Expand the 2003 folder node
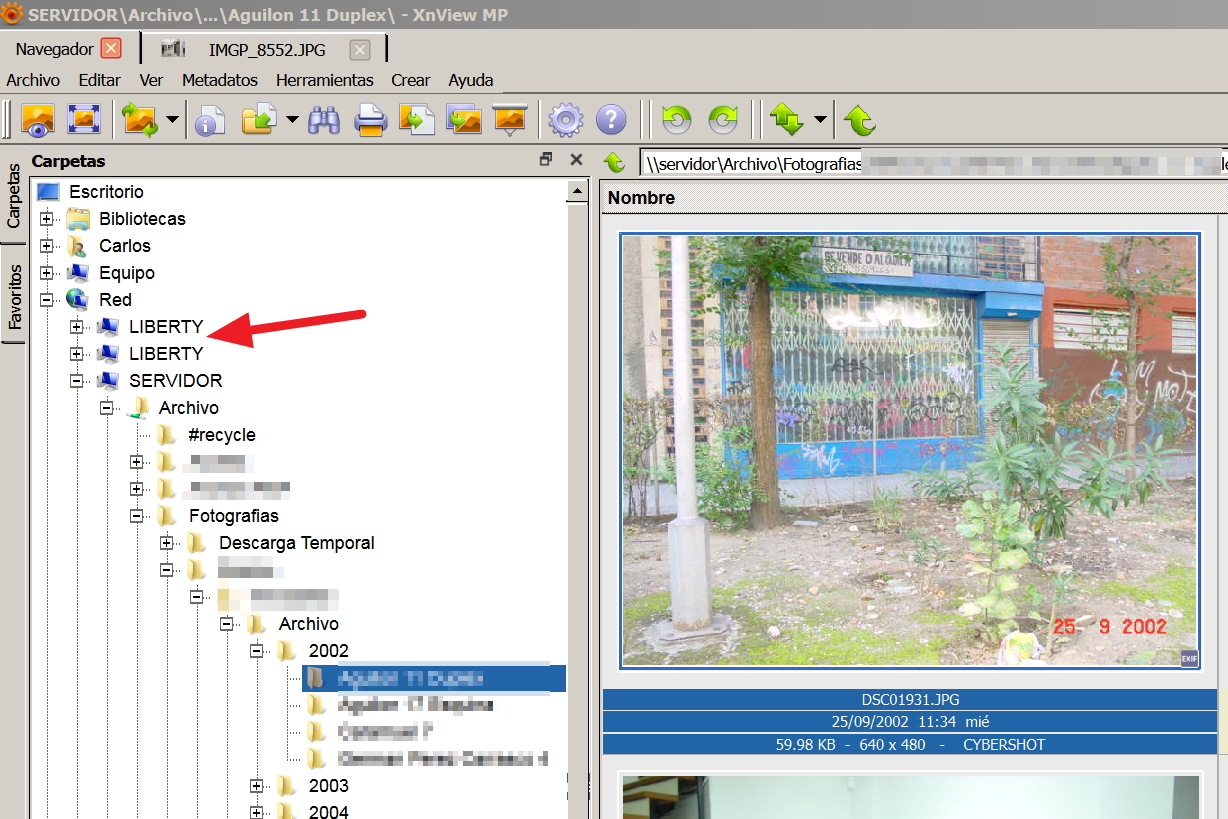Screen dimensions: 1228x819 pyautogui.click(x=256, y=786)
